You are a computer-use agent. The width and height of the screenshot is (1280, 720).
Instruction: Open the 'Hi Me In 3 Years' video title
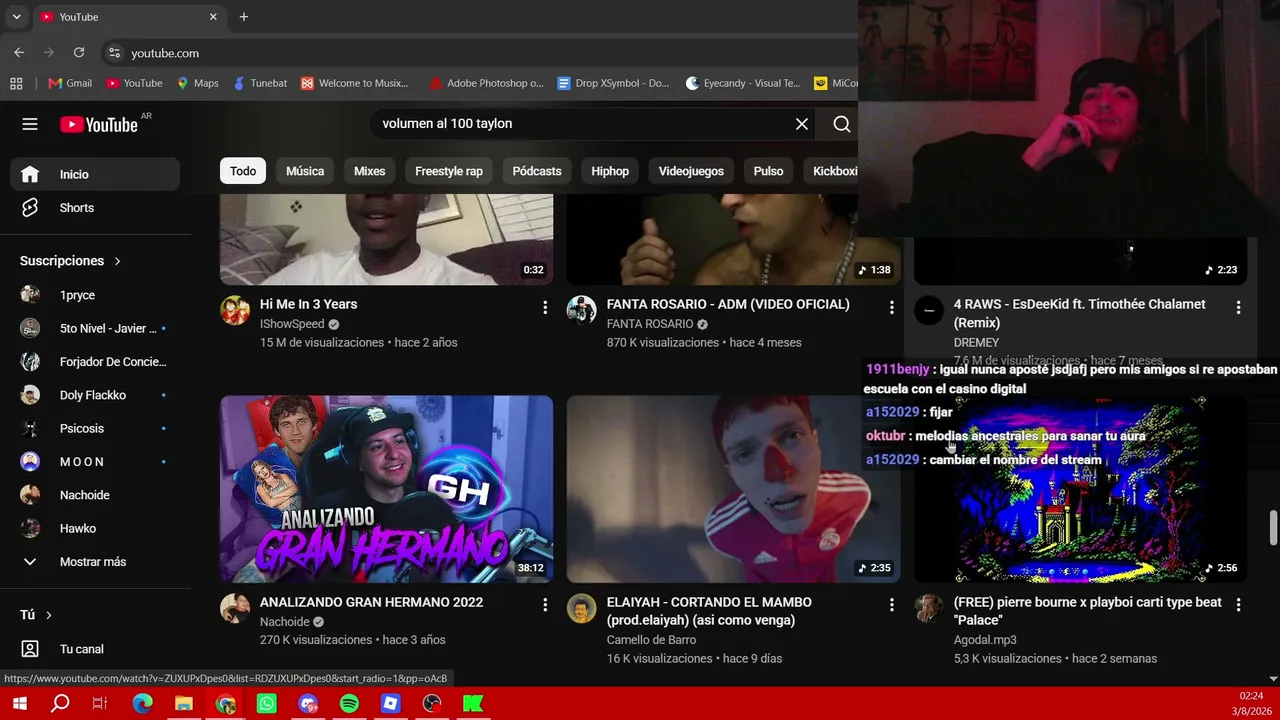(x=308, y=304)
